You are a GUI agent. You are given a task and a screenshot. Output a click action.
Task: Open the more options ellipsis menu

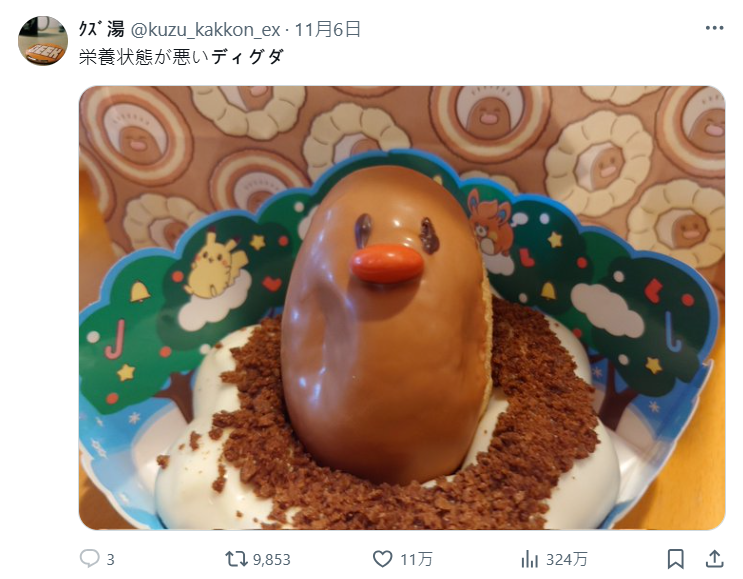[x=714, y=28]
